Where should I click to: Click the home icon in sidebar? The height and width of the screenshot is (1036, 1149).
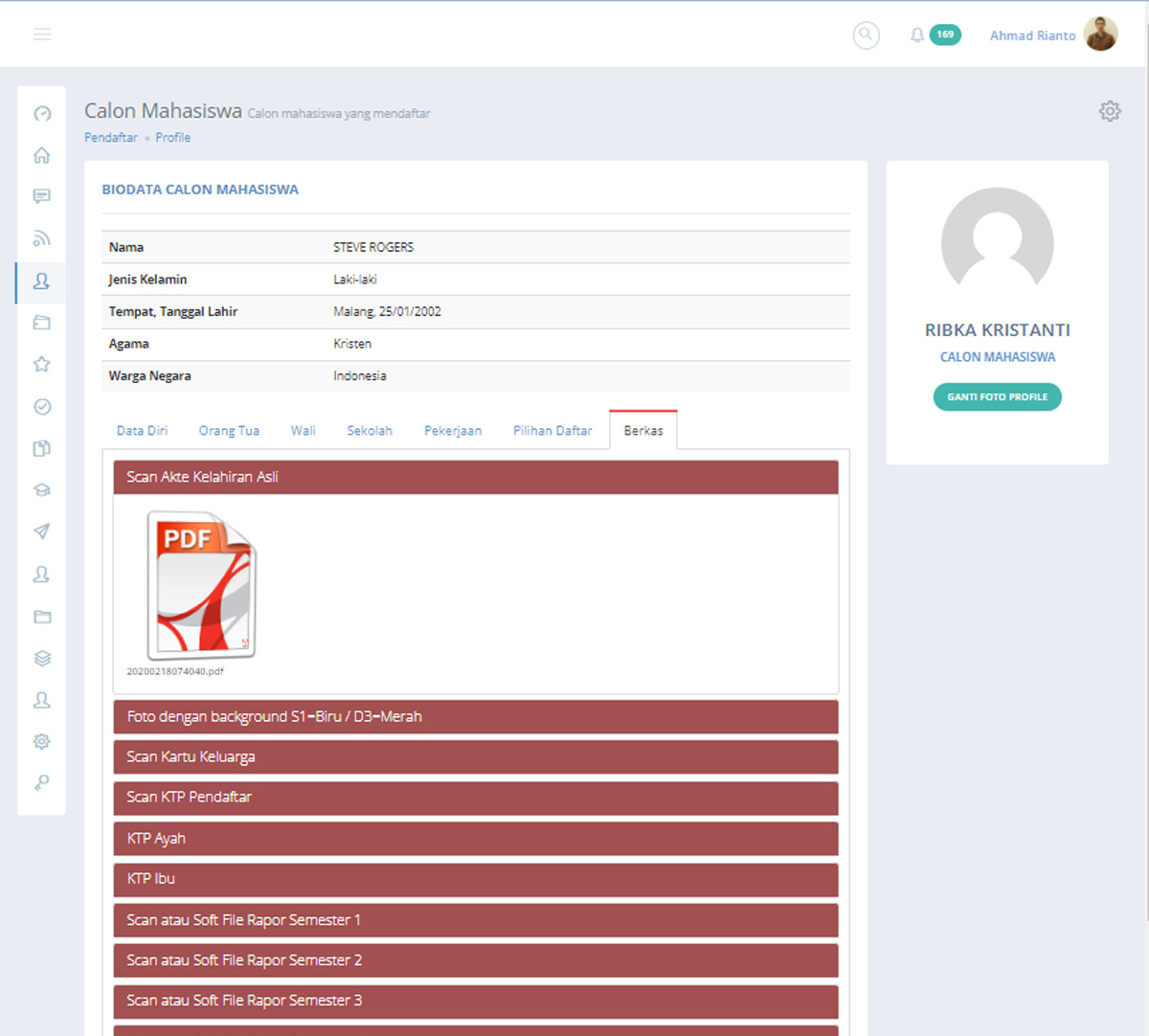[42, 155]
